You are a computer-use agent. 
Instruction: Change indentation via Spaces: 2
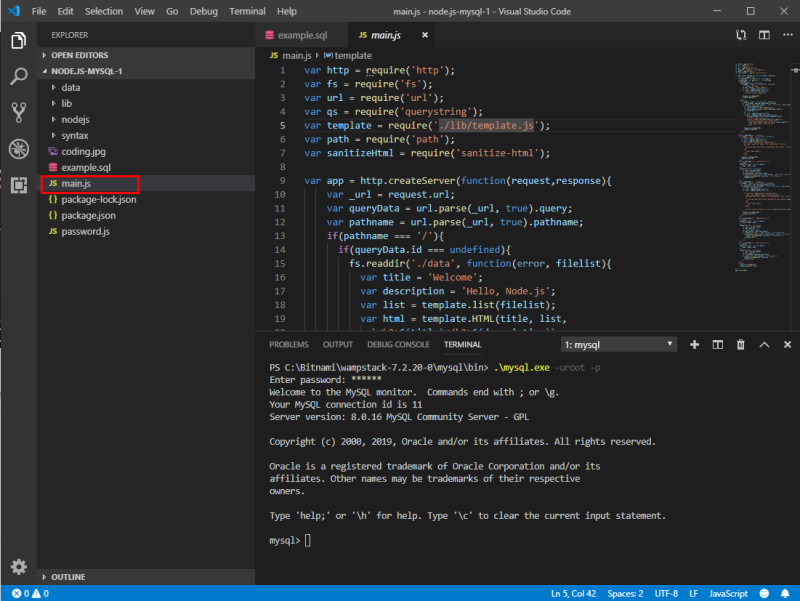[x=625, y=593]
